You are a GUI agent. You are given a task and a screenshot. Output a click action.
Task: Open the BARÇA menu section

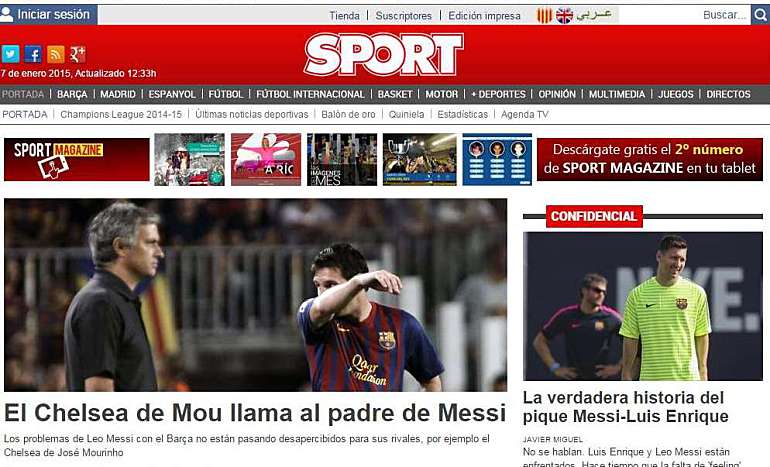click(72, 94)
